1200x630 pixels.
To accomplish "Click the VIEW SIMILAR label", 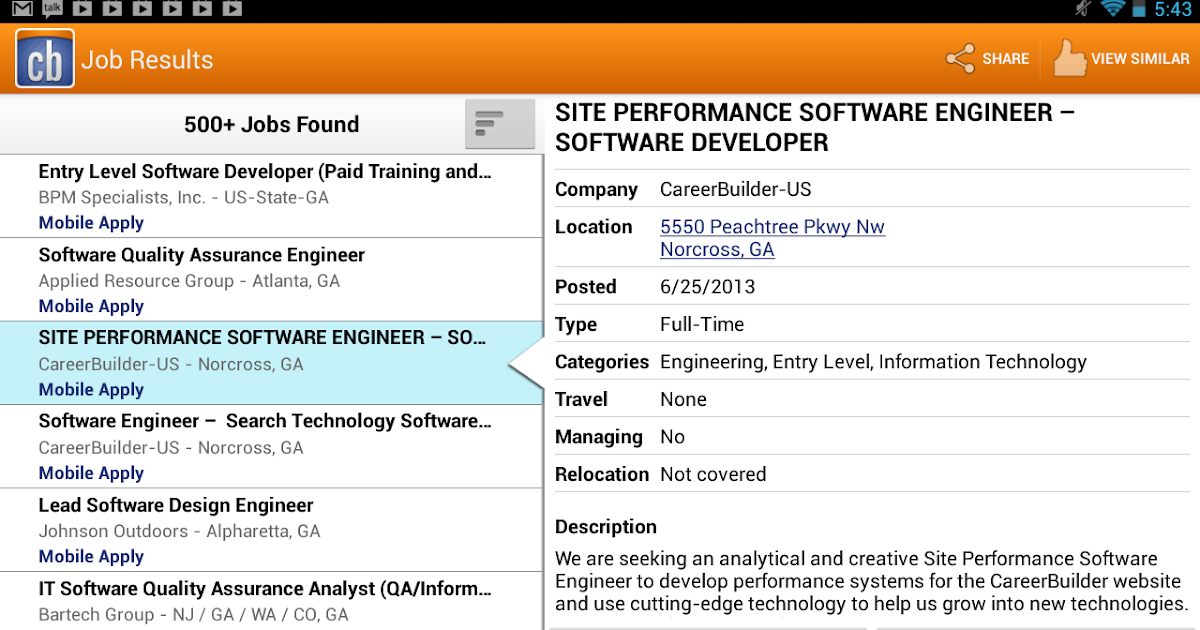I will [x=1140, y=59].
